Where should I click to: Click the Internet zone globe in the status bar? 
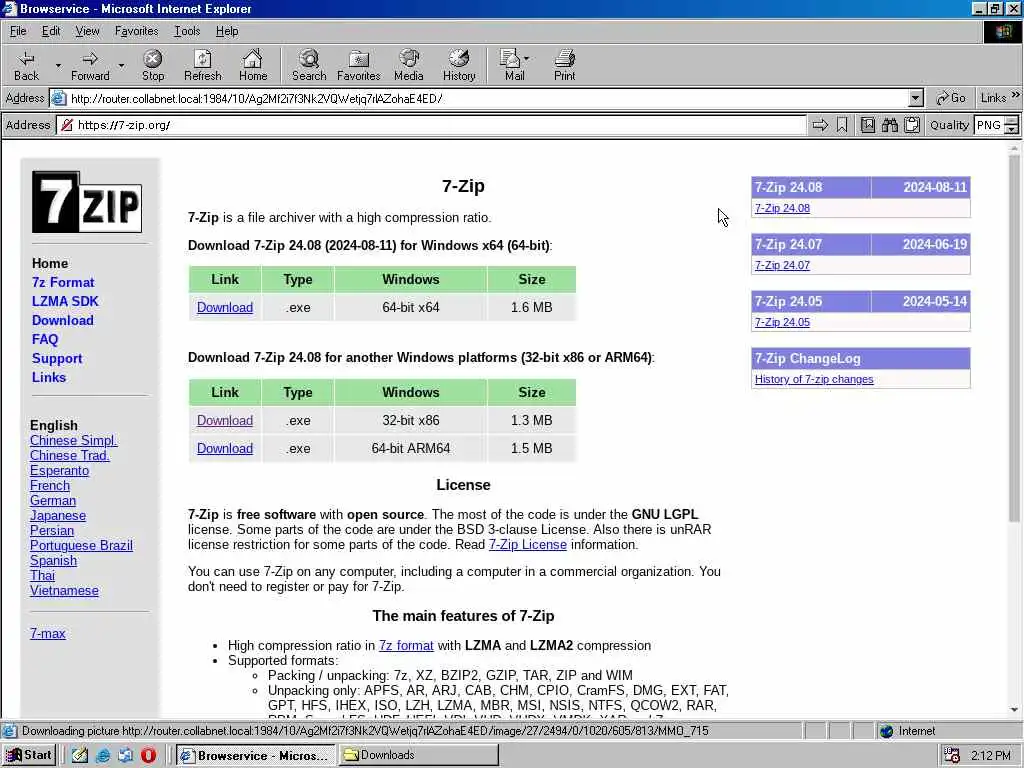(x=886, y=731)
